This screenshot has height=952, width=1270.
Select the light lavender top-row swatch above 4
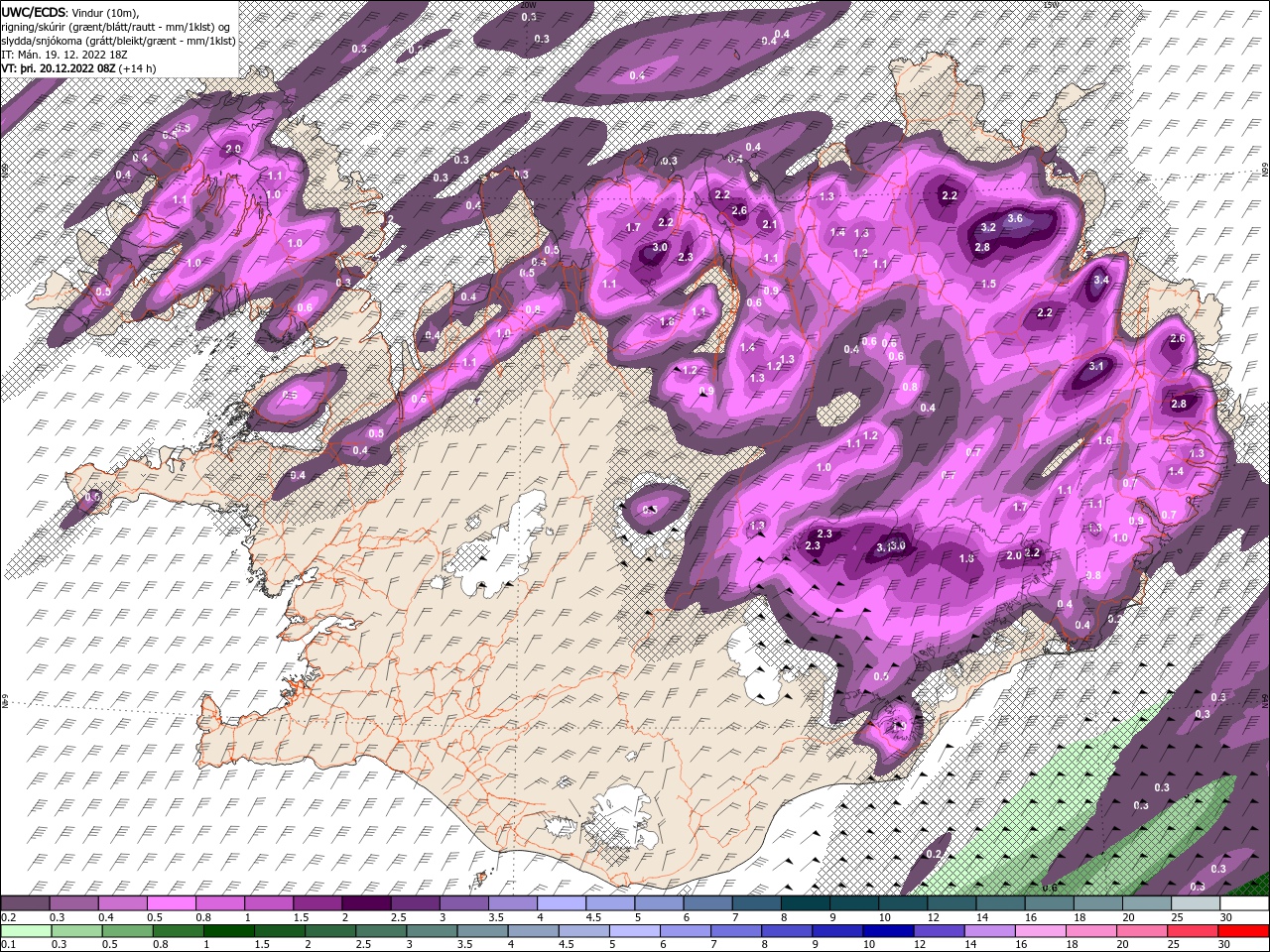coord(562,903)
